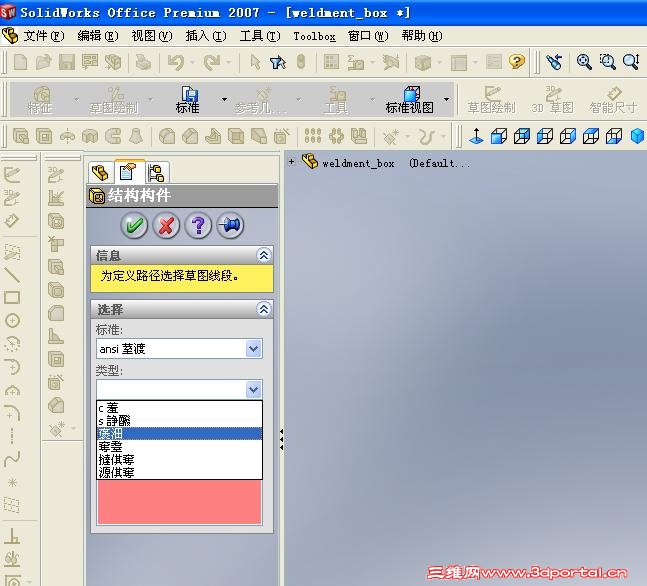Click the grayed 特征 command button

coord(40,99)
